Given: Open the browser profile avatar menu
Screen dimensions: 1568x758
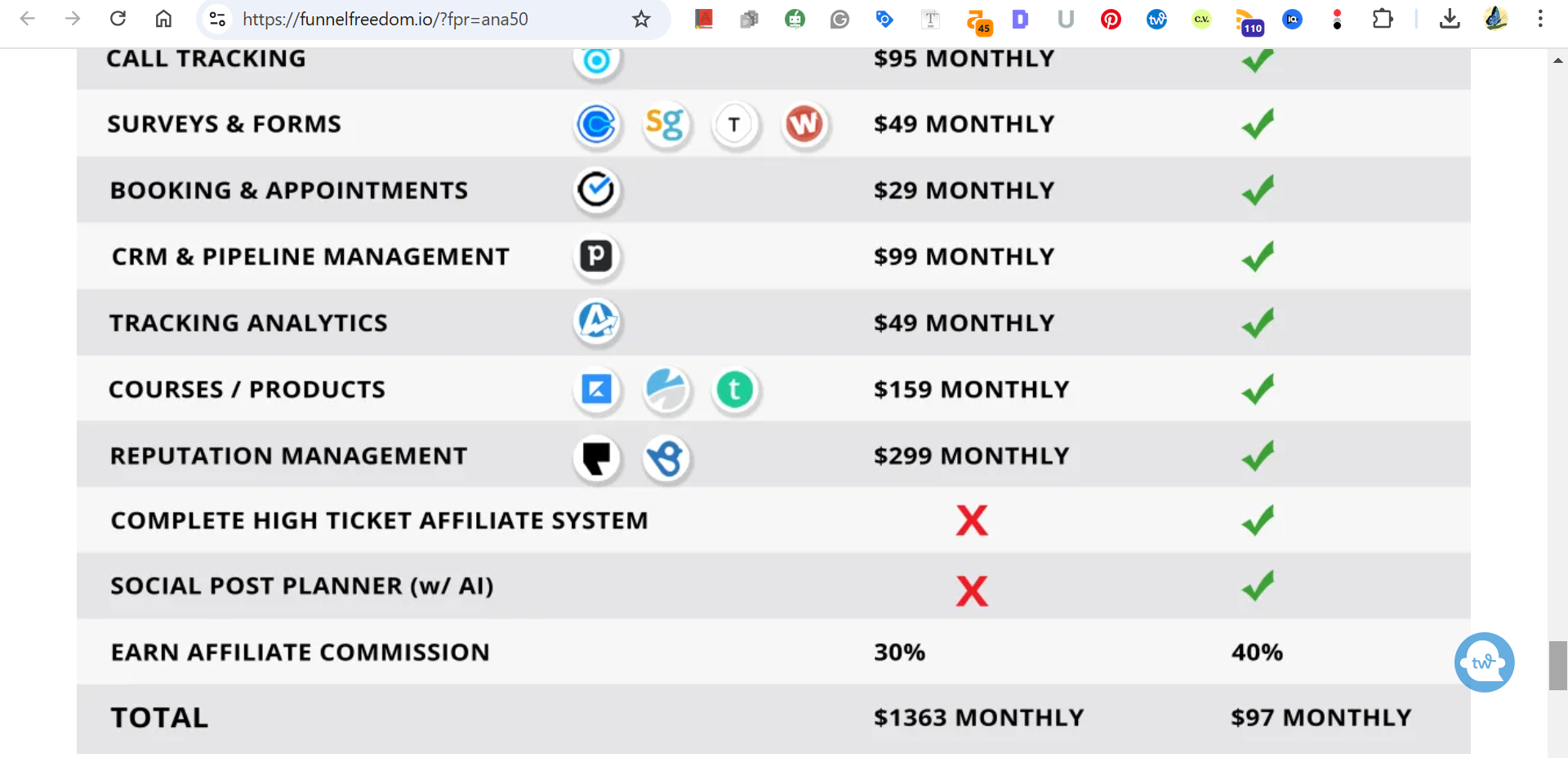Looking at the screenshot, I should point(1495,19).
